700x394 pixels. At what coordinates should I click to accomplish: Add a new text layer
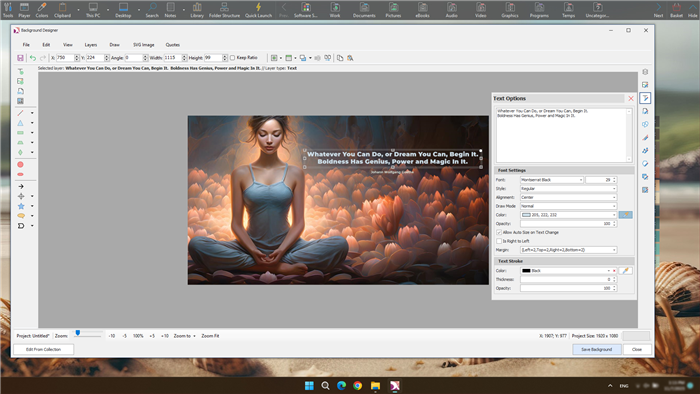pos(21,71)
